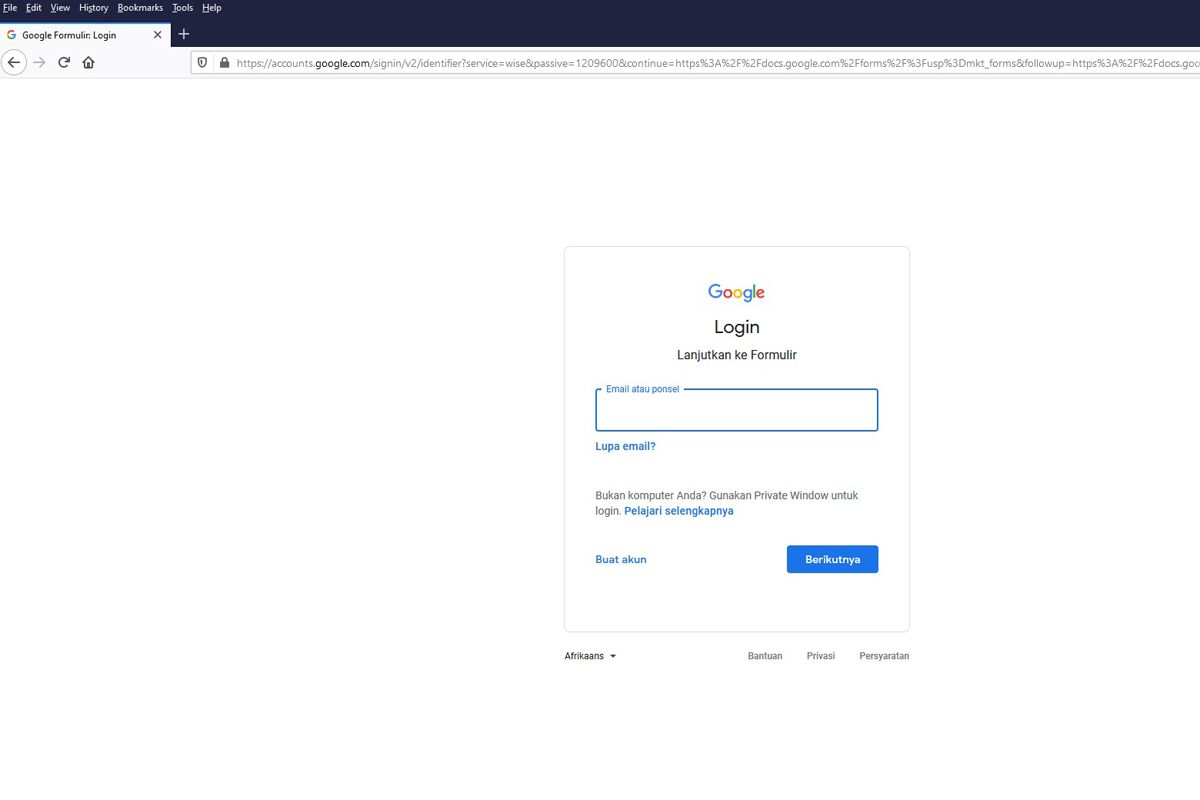Focus the Email atau ponsel field
This screenshot has width=1200, height=800.
pyautogui.click(x=736, y=411)
